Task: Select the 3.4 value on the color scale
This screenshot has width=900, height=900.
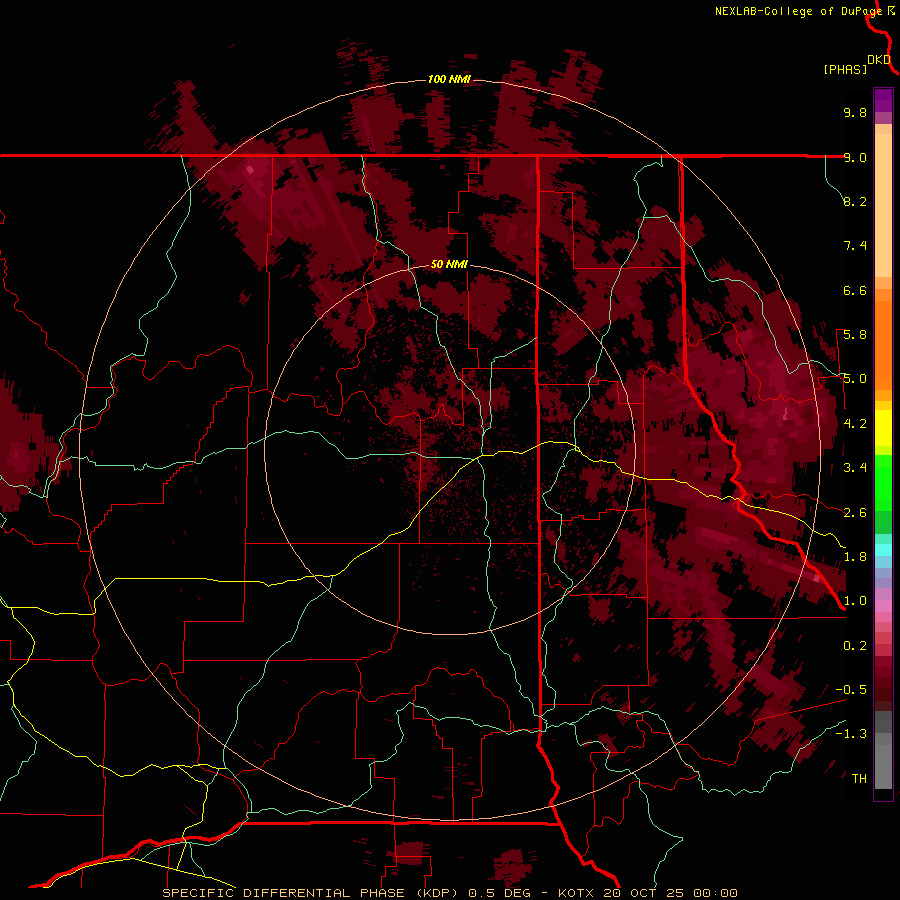Action: click(x=855, y=468)
